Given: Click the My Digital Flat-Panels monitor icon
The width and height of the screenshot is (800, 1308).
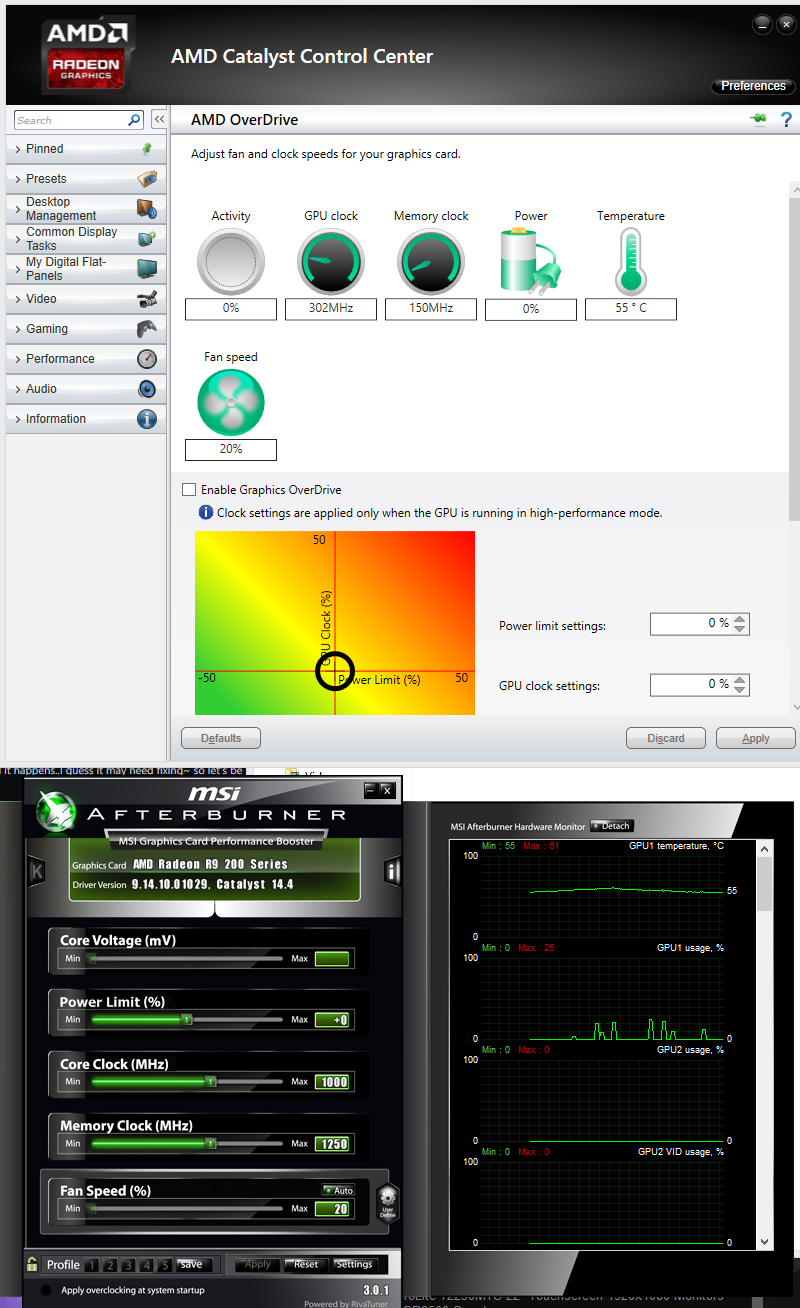Looking at the screenshot, I should [x=147, y=269].
